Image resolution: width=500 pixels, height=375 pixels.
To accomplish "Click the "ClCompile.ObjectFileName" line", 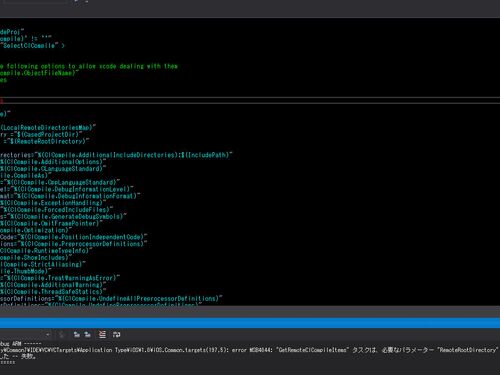I will click(39, 73).
